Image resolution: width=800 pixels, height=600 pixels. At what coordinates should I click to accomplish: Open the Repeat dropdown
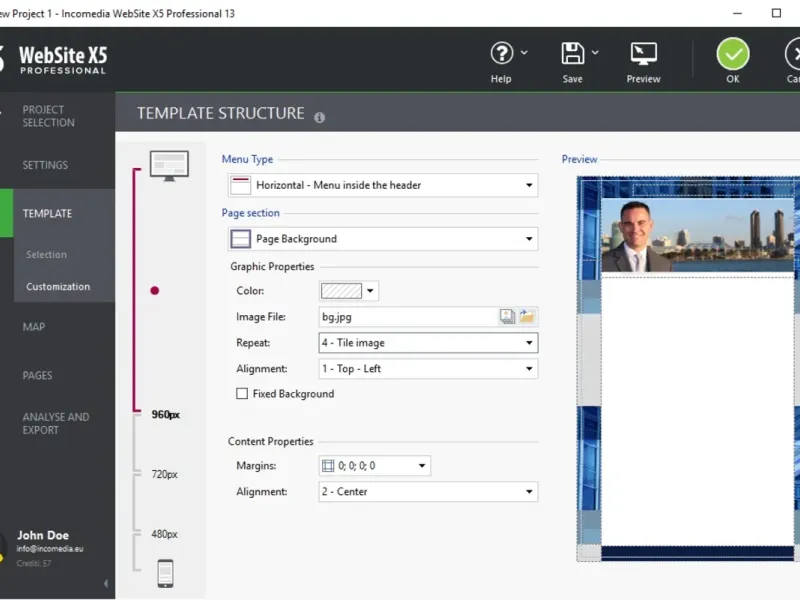point(428,343)
